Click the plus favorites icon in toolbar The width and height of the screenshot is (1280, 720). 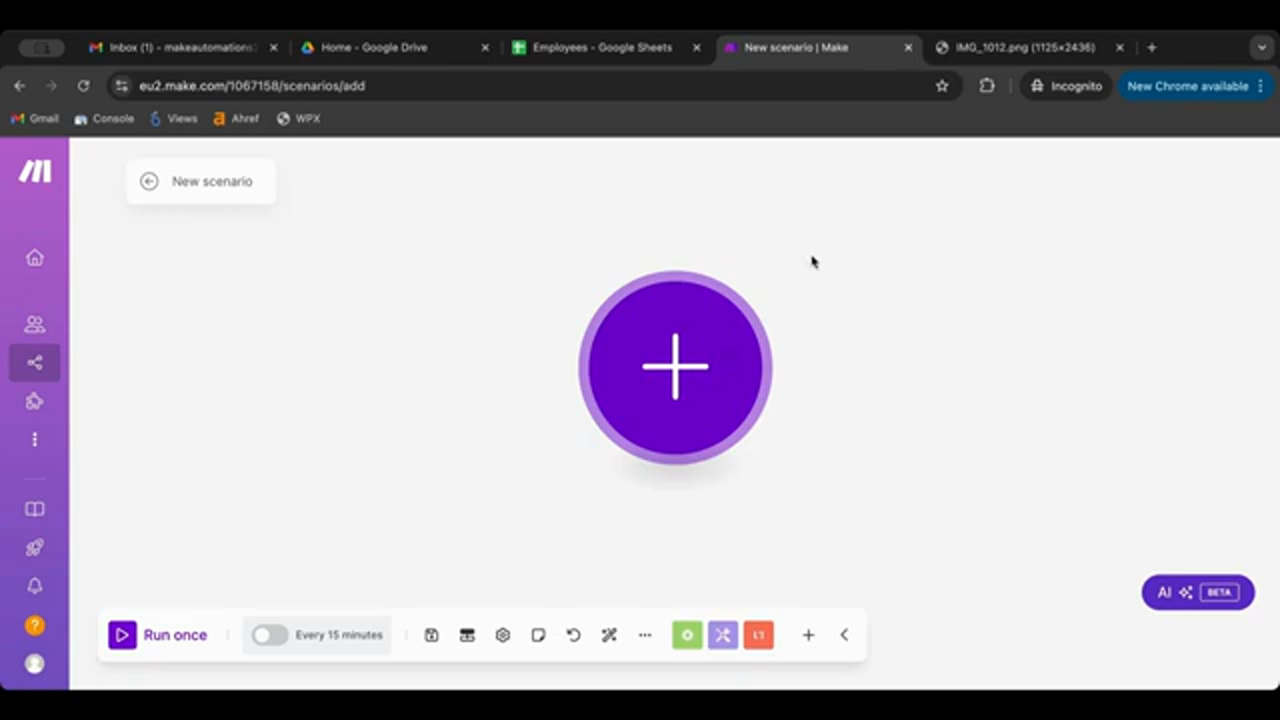tap(808, 635)
